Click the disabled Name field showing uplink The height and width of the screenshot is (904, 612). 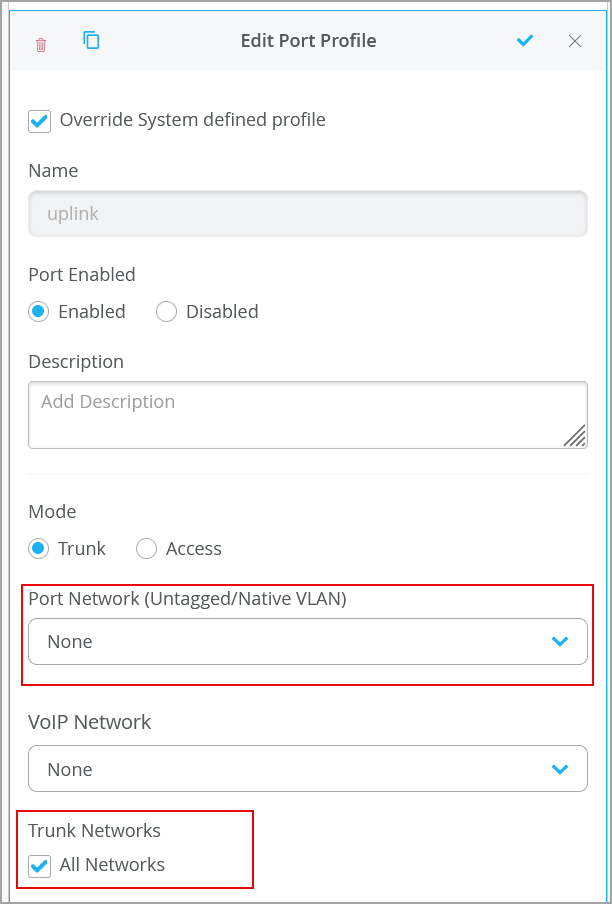307,214
